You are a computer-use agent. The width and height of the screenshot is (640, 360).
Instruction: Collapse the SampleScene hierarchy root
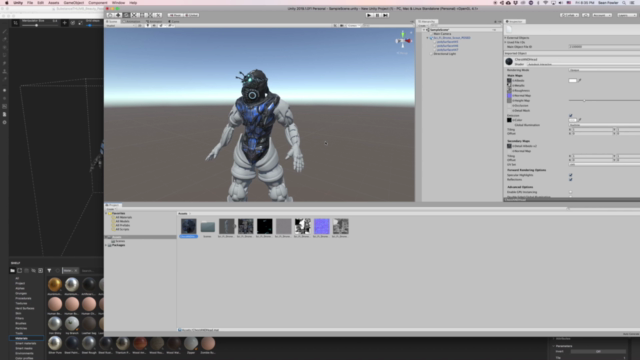pyautogui.click(x=424, y=30)
